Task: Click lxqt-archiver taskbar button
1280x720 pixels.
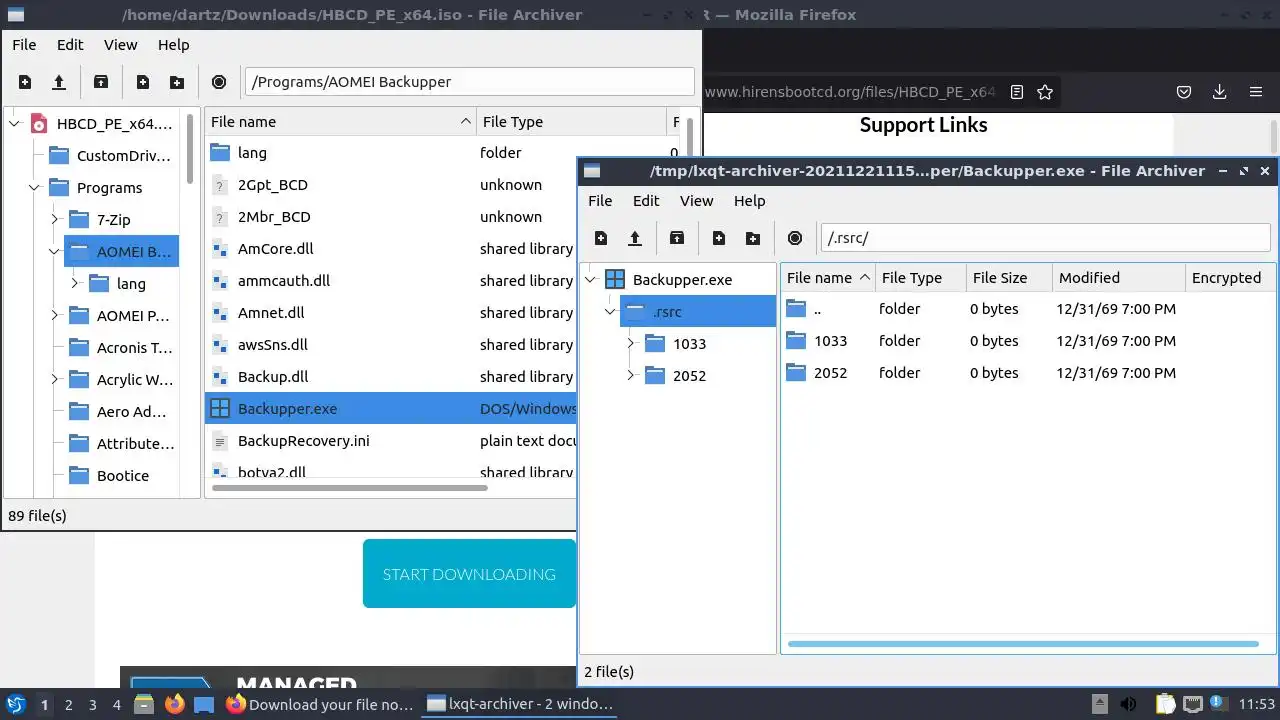Action: (520, 704)
